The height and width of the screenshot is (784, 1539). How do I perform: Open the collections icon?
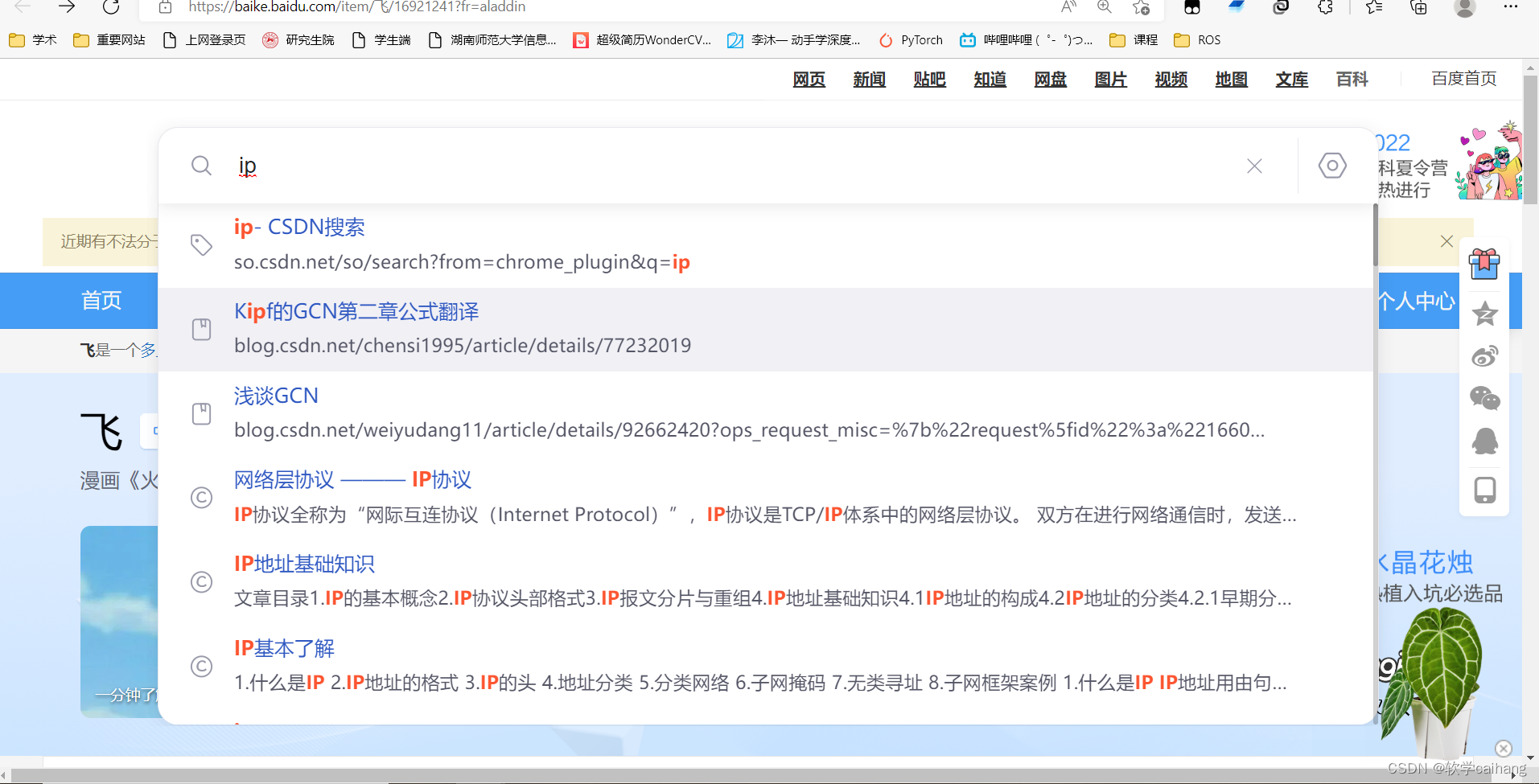1419,7
